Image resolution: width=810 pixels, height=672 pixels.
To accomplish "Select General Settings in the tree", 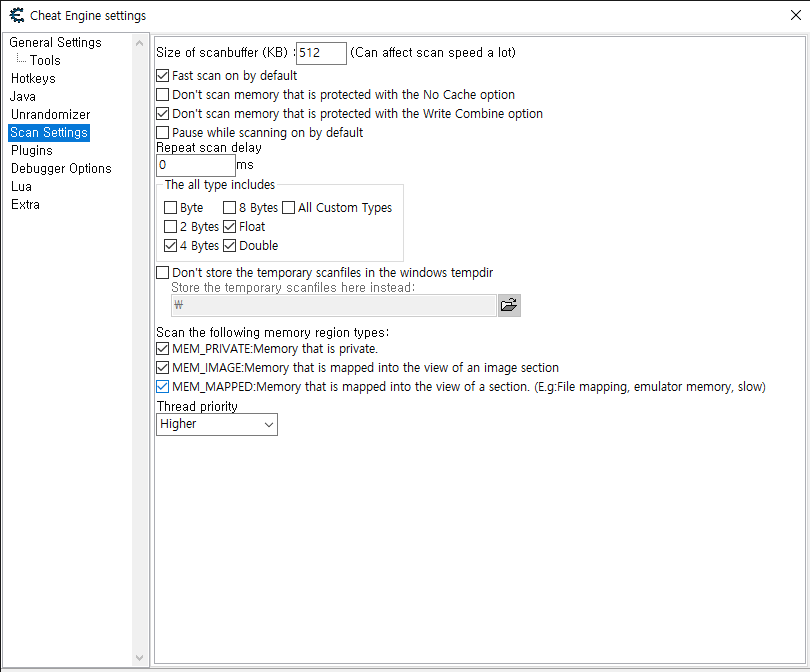I will [55, 42].
